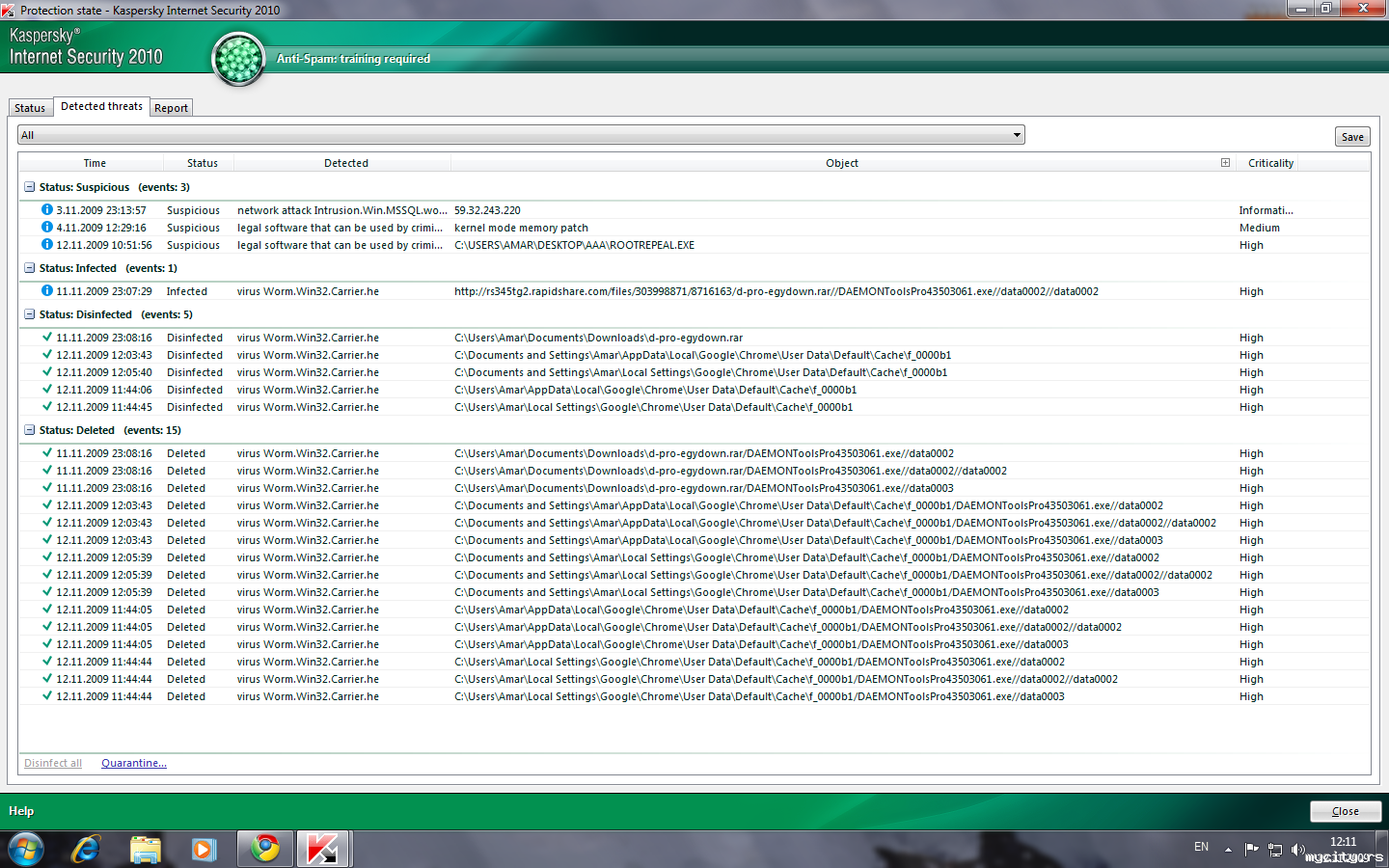Image resolution: width=1389 pixels, height=868 pixels.
Task: Open the Help link
Action: click(x=21, y=811)
